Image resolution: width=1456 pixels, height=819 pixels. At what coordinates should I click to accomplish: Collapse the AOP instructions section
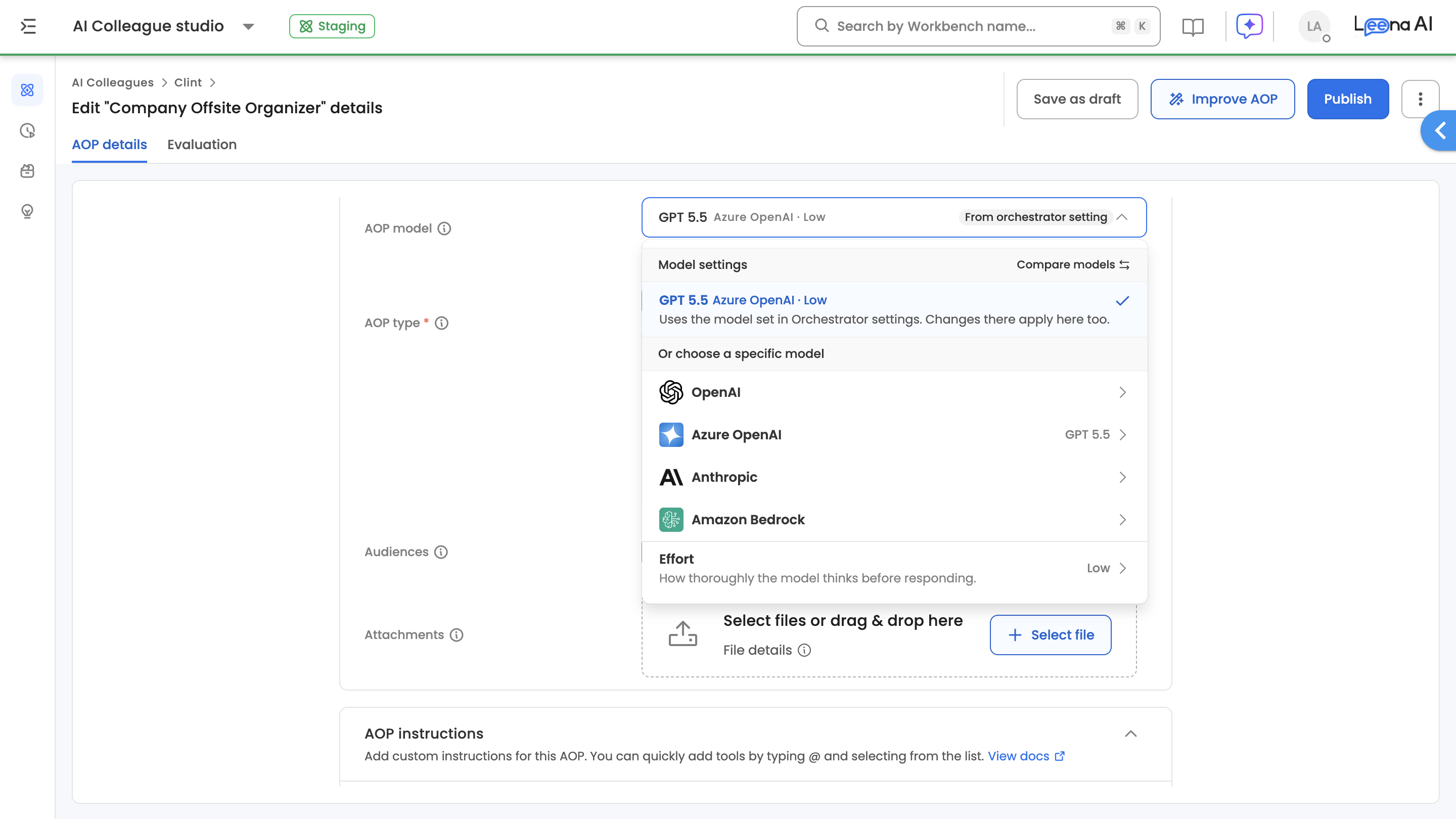(1130, 734)
